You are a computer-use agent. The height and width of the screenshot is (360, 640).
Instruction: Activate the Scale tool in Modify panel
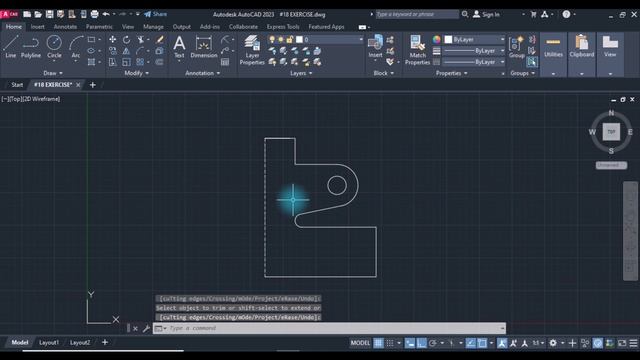[x=127, y=62]
